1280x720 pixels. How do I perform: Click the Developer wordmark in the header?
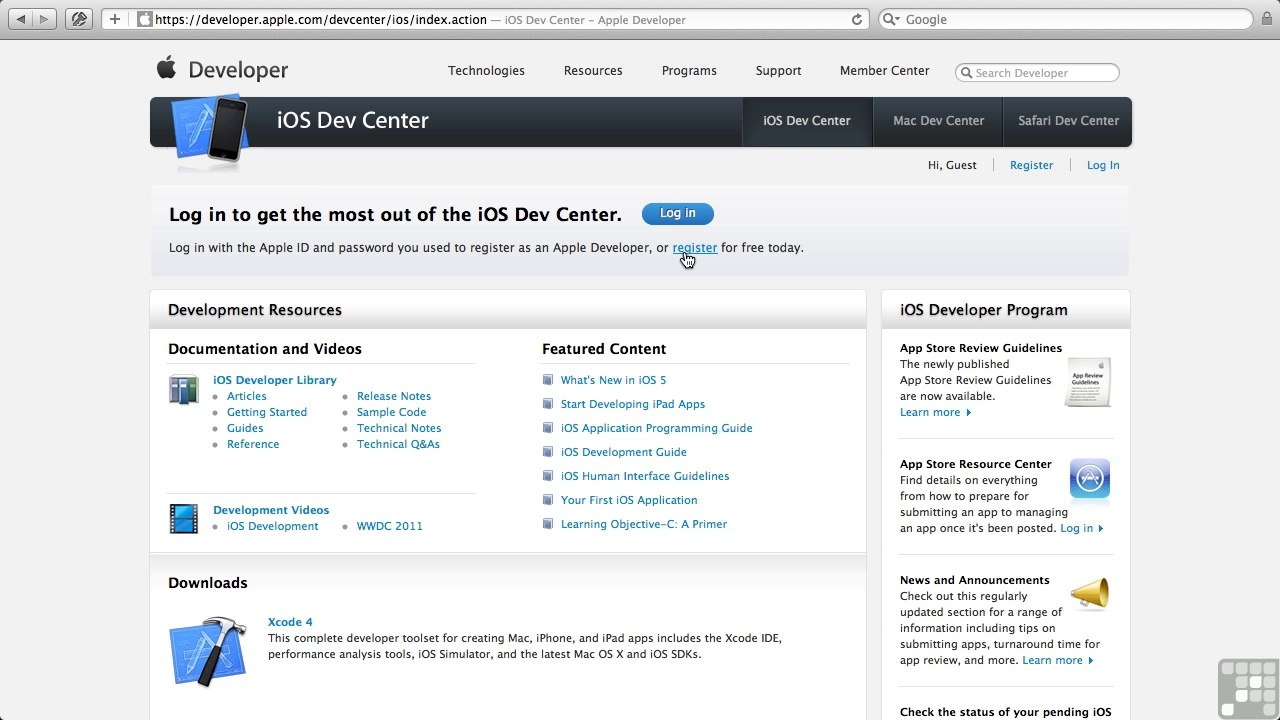[x=238, y=71]
